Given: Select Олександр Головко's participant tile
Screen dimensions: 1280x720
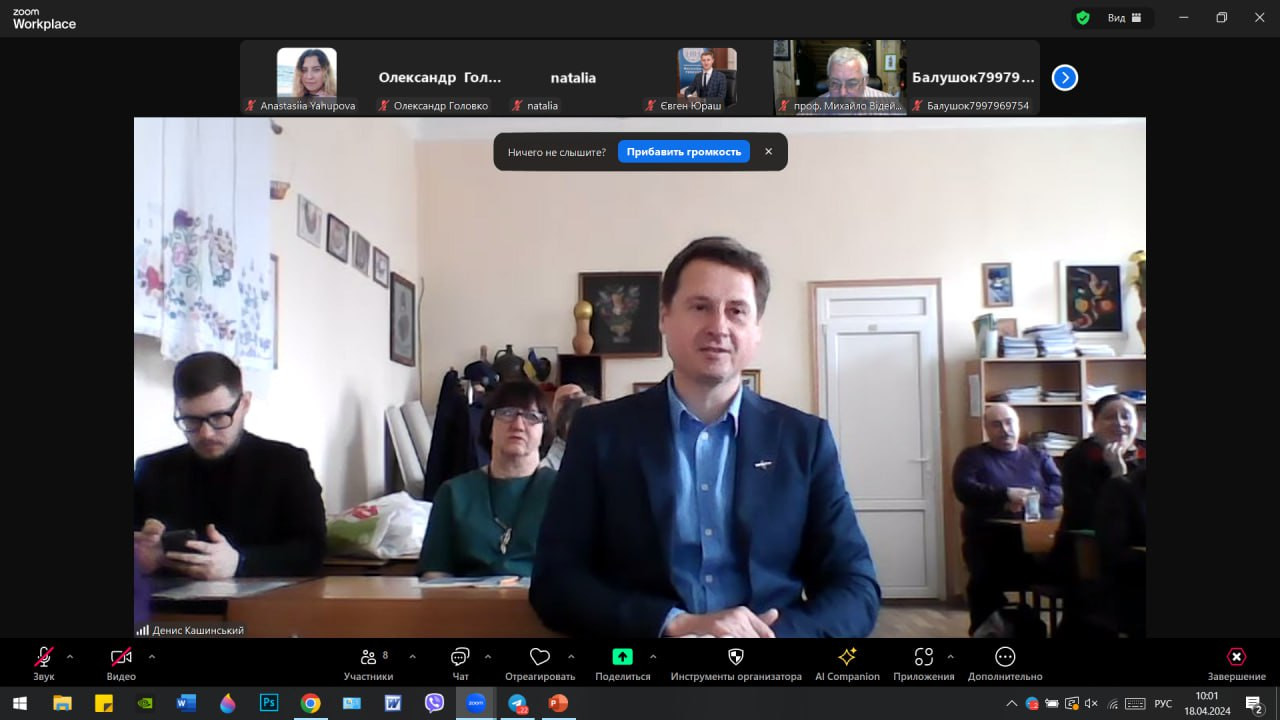Looking at the screenshot, I should pos(440,78).
